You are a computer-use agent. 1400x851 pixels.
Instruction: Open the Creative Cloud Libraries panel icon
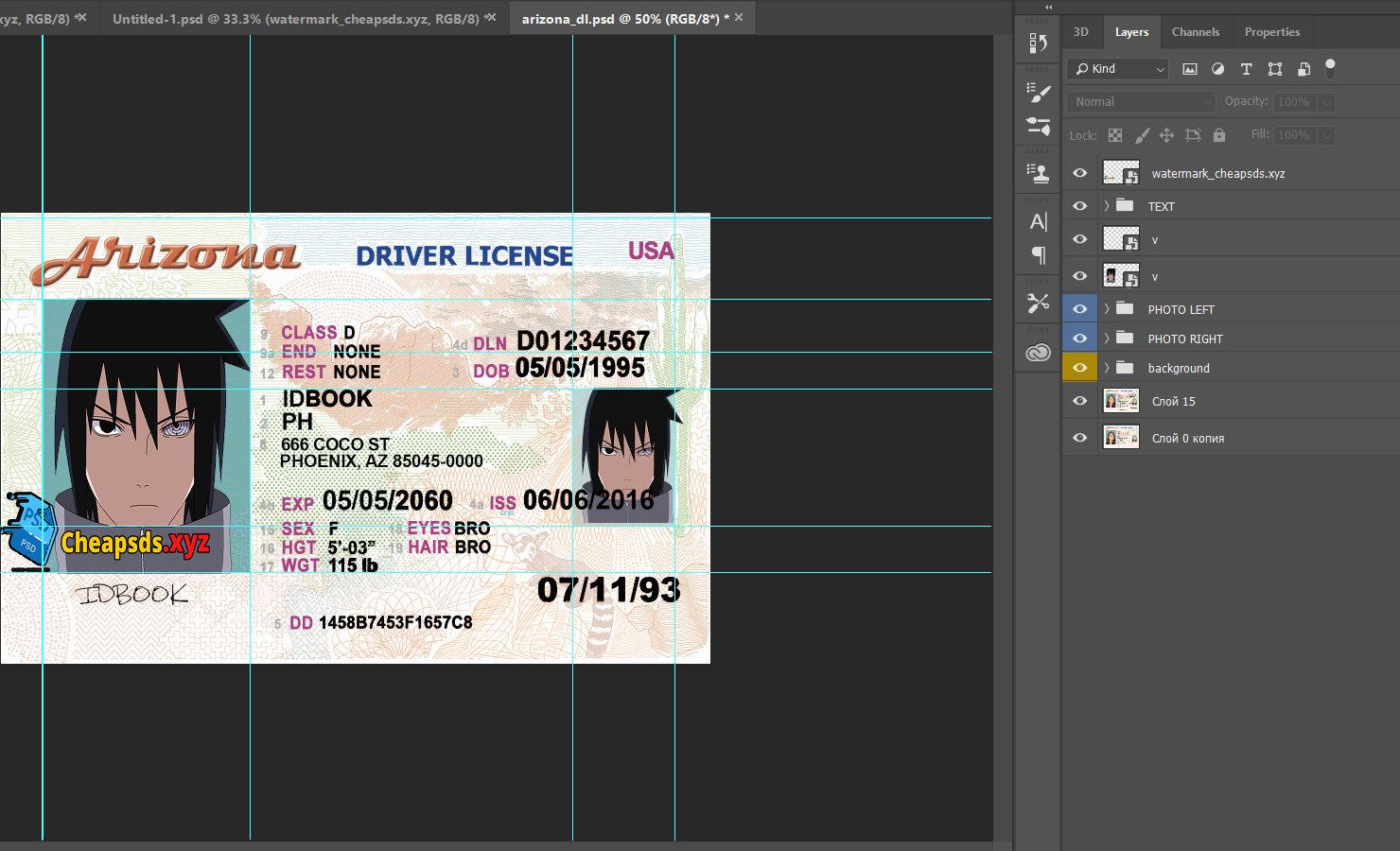(x=1038, y=353)
